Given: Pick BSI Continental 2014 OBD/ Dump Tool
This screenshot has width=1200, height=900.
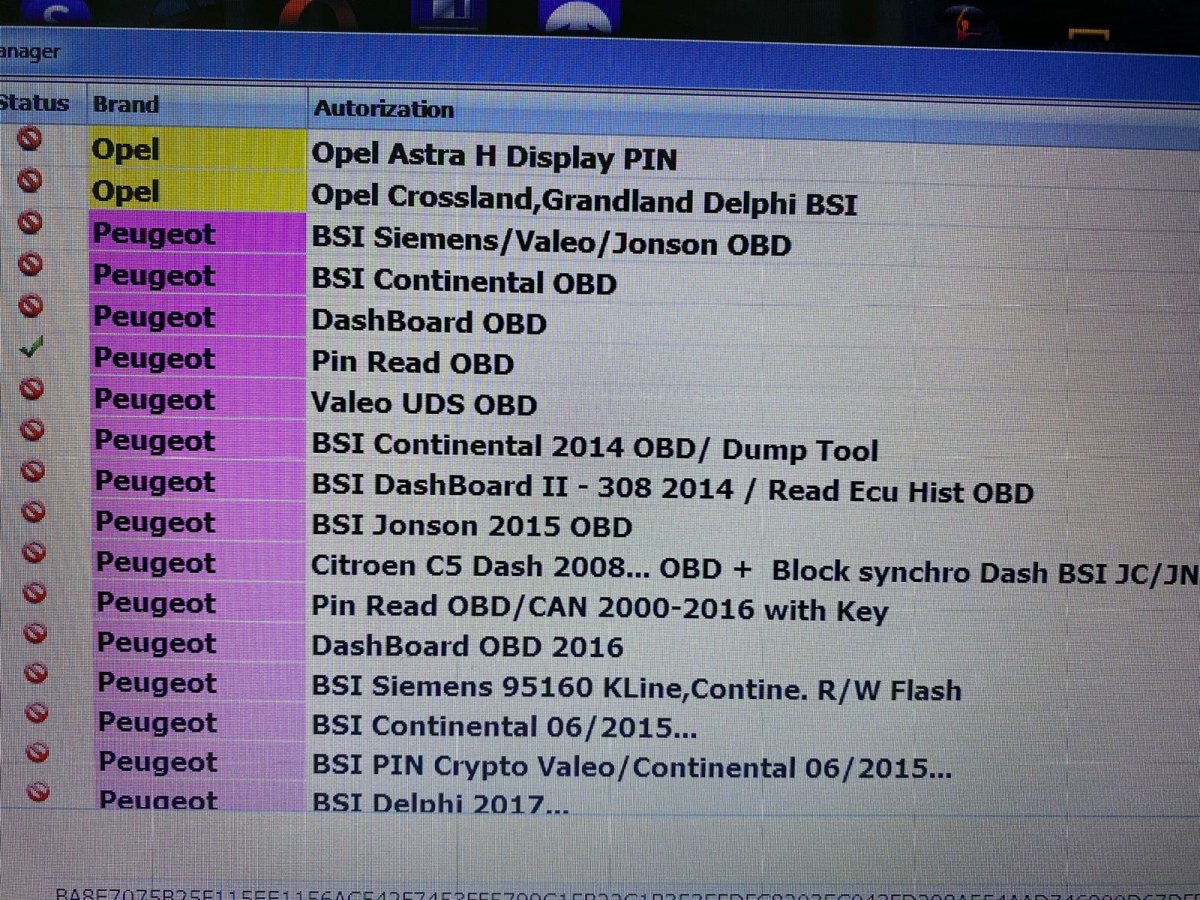Looking at the screenshot, I should pos(595,447).
